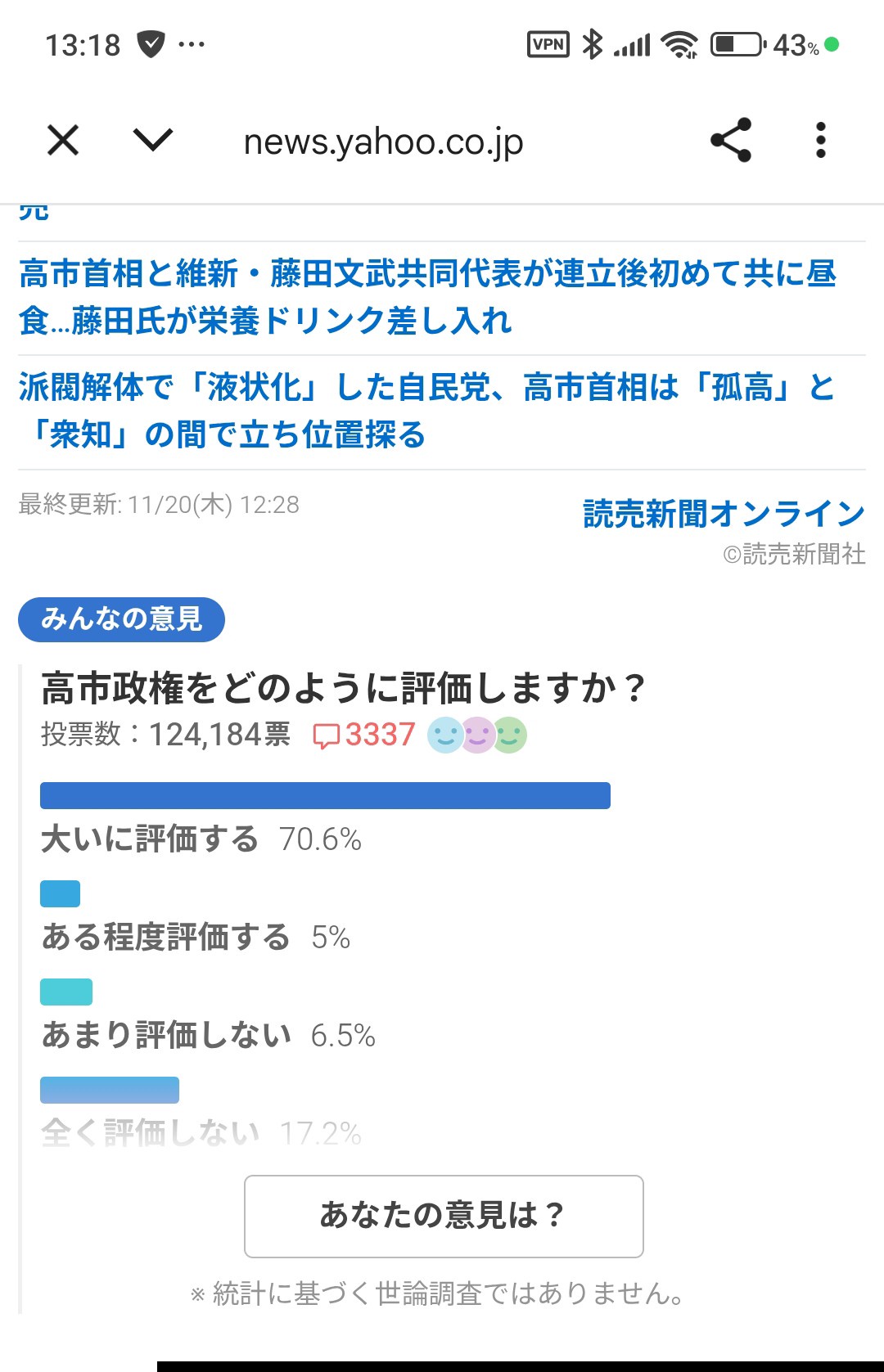Open the three-dot overflow menu
This screenshot has width=884, height=1372.
coord(821,140)
